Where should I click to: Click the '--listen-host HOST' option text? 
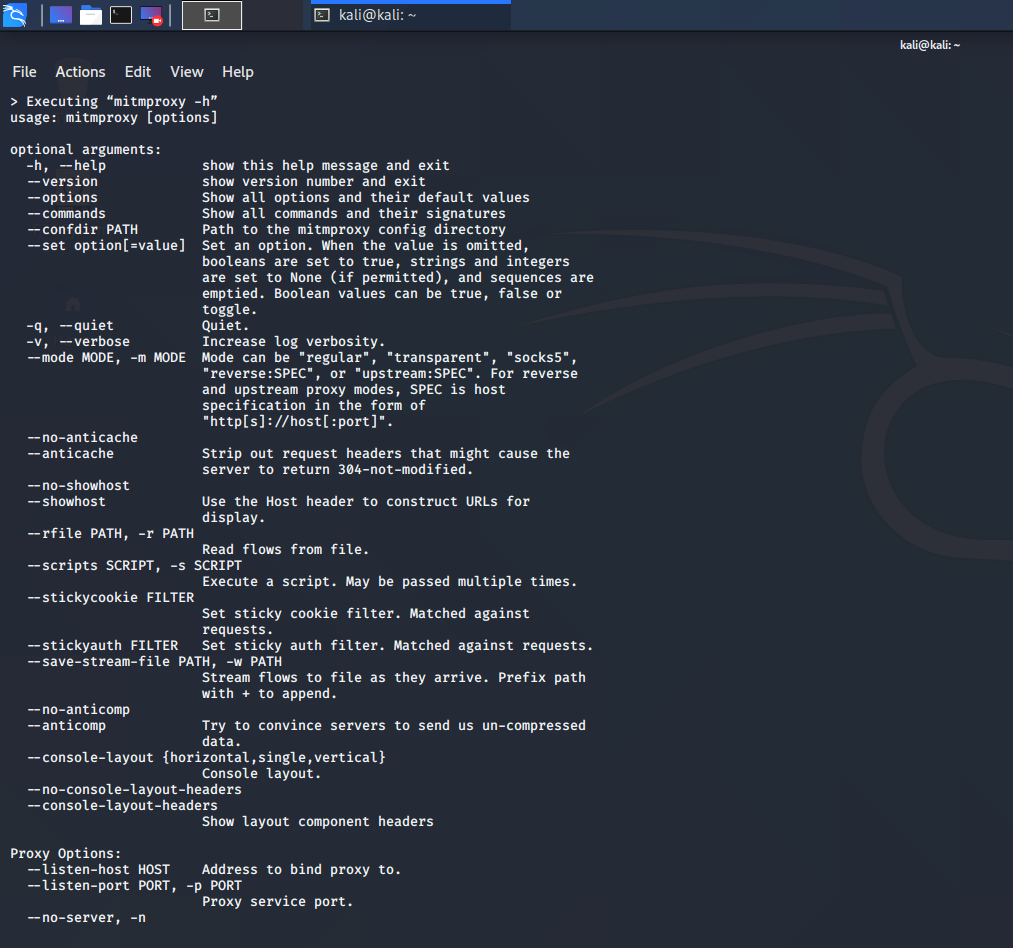point(98,870)
